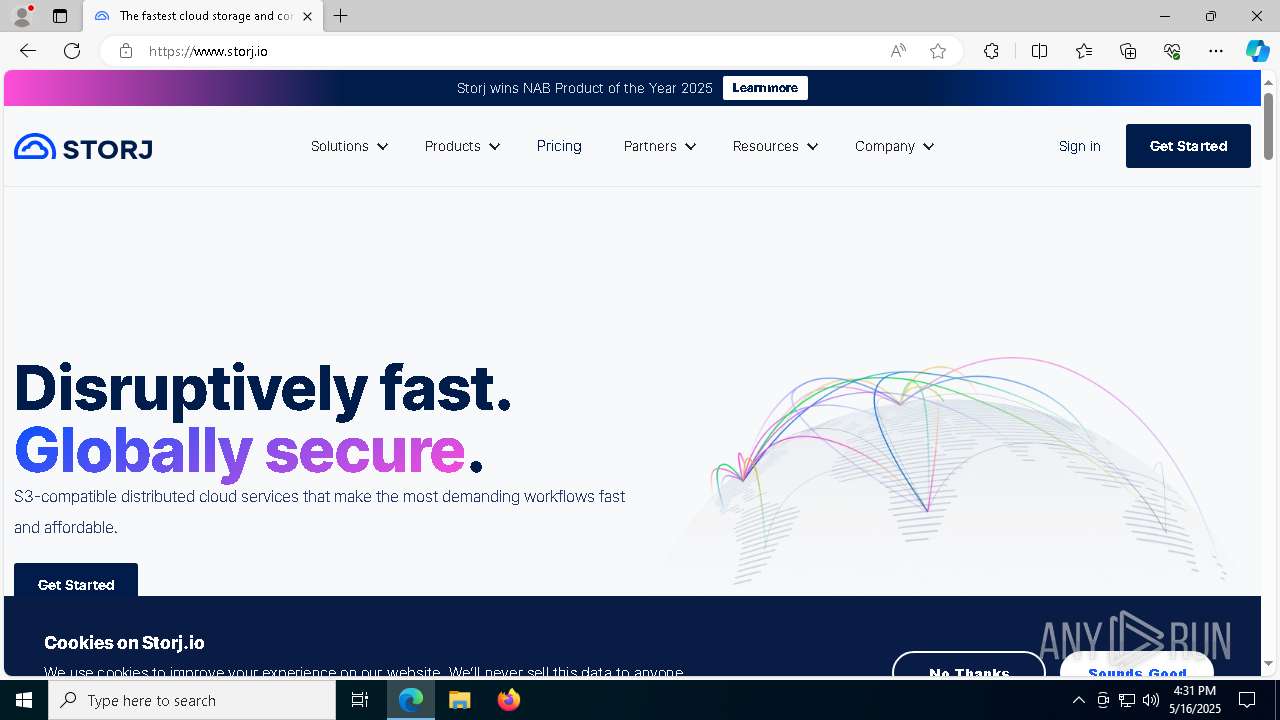Open the taskbar clock and date
The height and width of the screenshot is (720, 1280).
[x=1195, y=700]
